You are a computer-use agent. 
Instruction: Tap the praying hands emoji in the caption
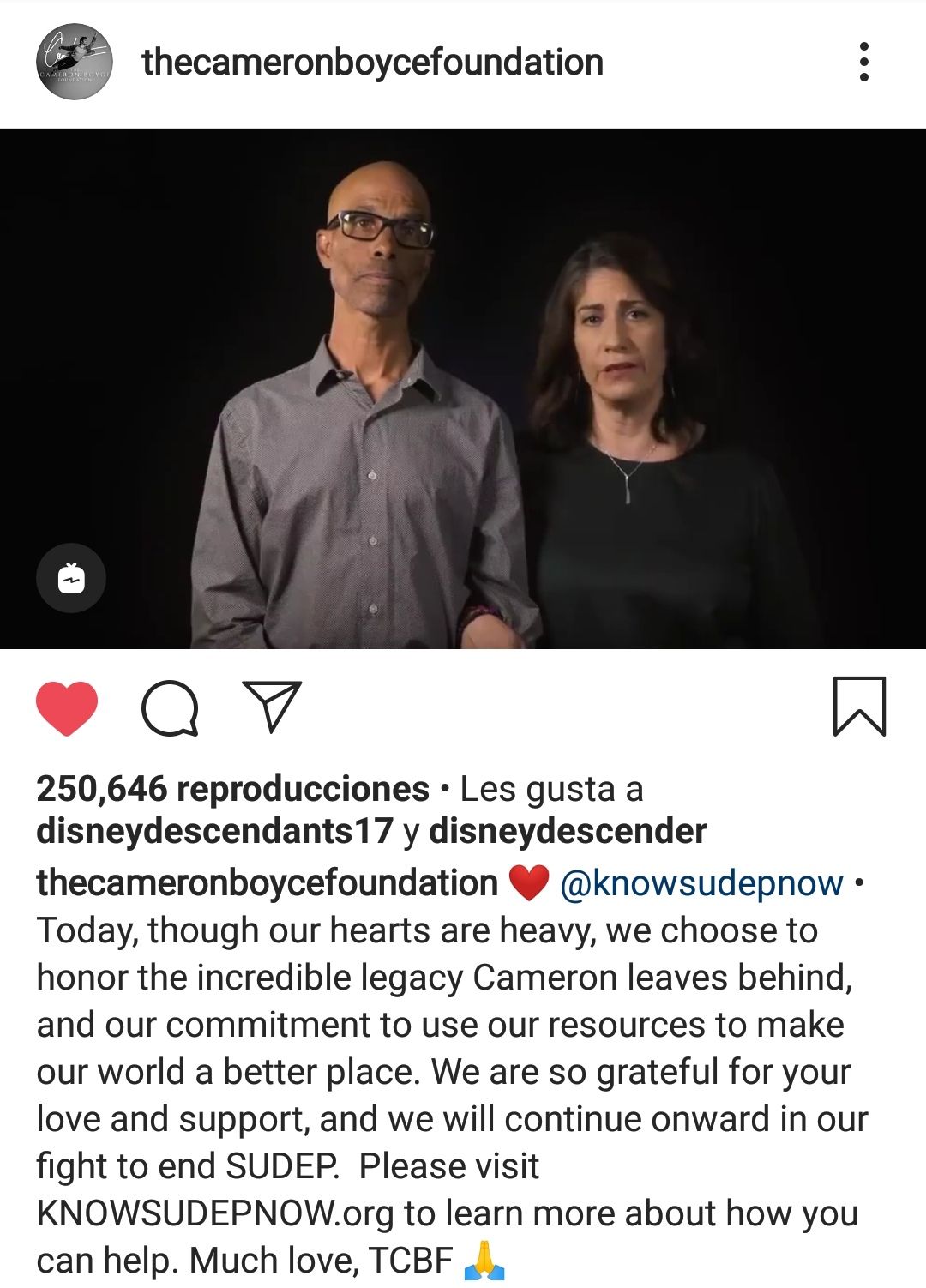tap(484, 1261)
